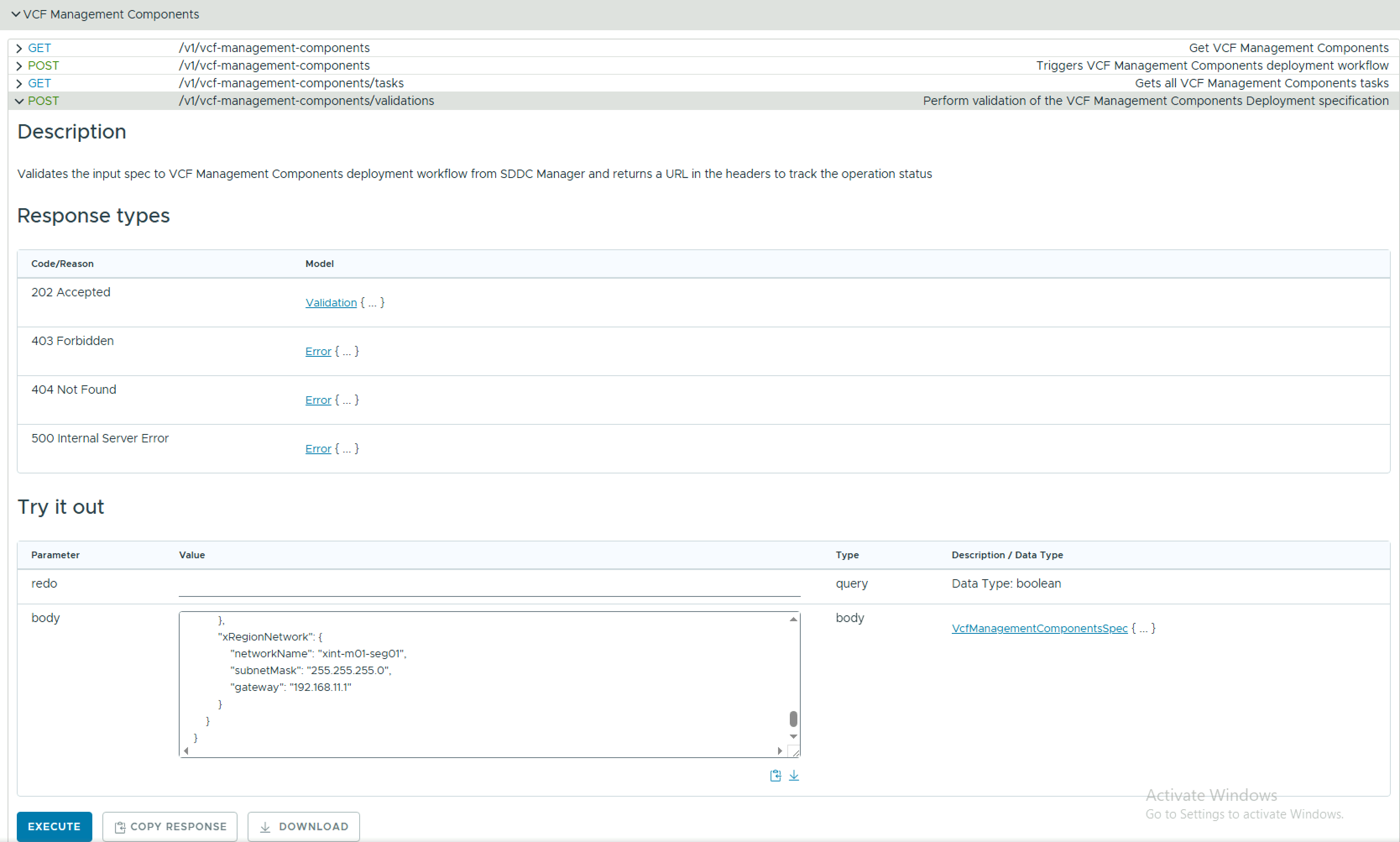Open the VcfManagementComponentsSpec data type link
The image size is (1400, 842).
(1039, 628)
